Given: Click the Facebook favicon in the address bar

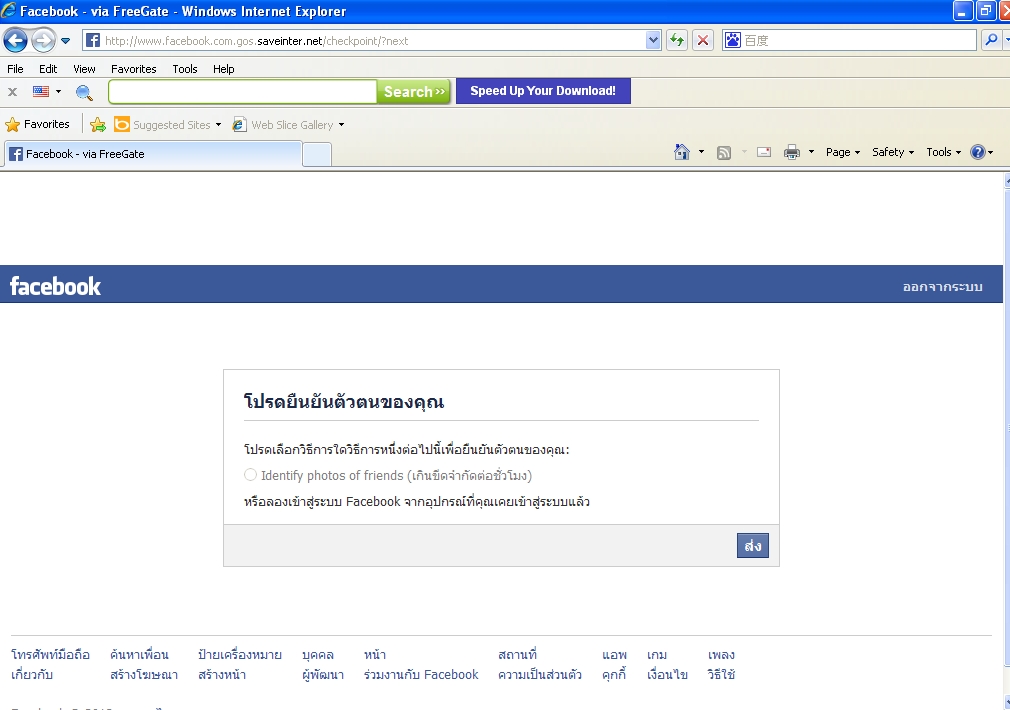Looking at the screenshot, I should 93,41.
